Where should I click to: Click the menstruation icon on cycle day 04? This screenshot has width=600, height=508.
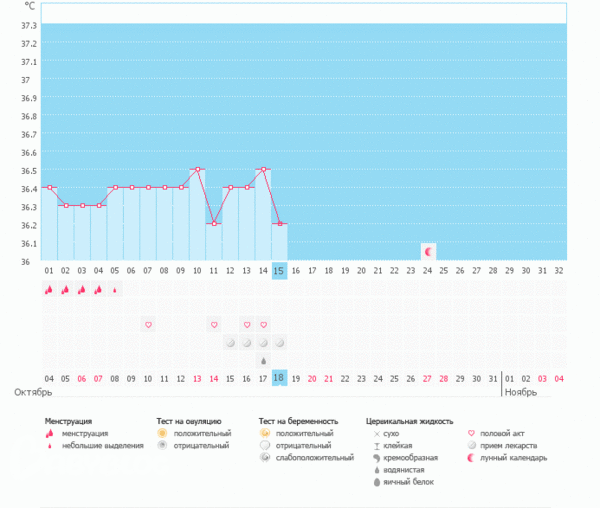click(98, 290)
